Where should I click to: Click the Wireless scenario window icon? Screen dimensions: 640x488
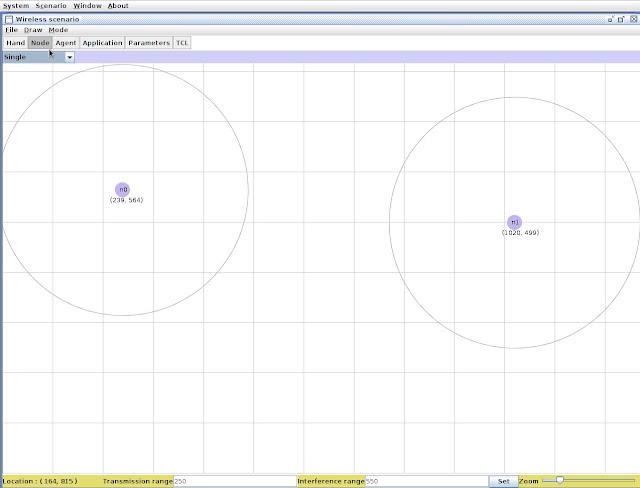tap(9, 19)
